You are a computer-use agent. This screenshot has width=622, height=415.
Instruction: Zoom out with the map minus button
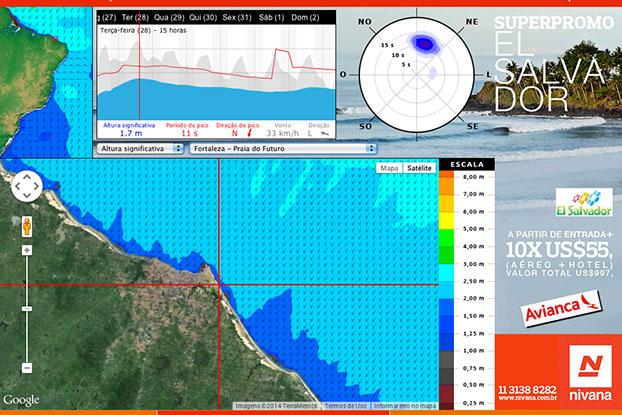point(27,368)
